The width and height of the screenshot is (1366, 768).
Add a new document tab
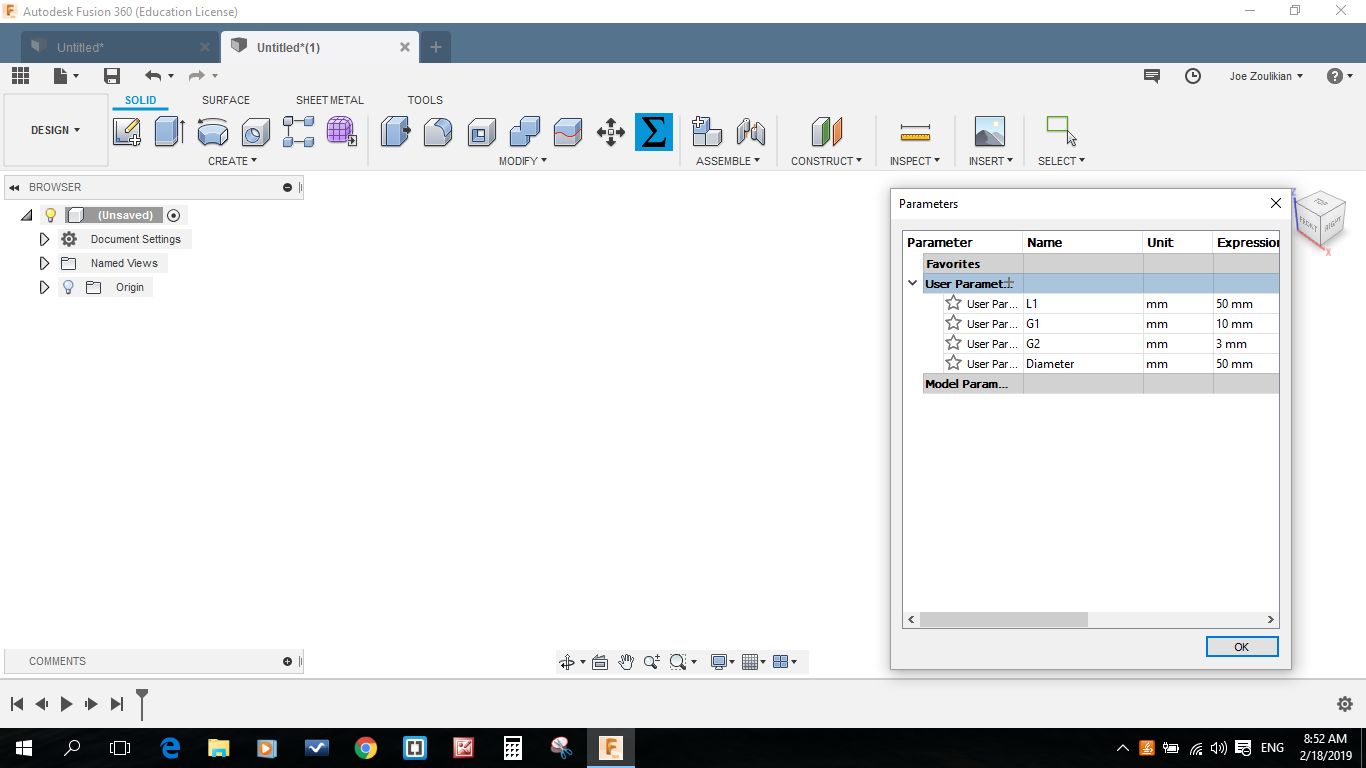(436, 47)
